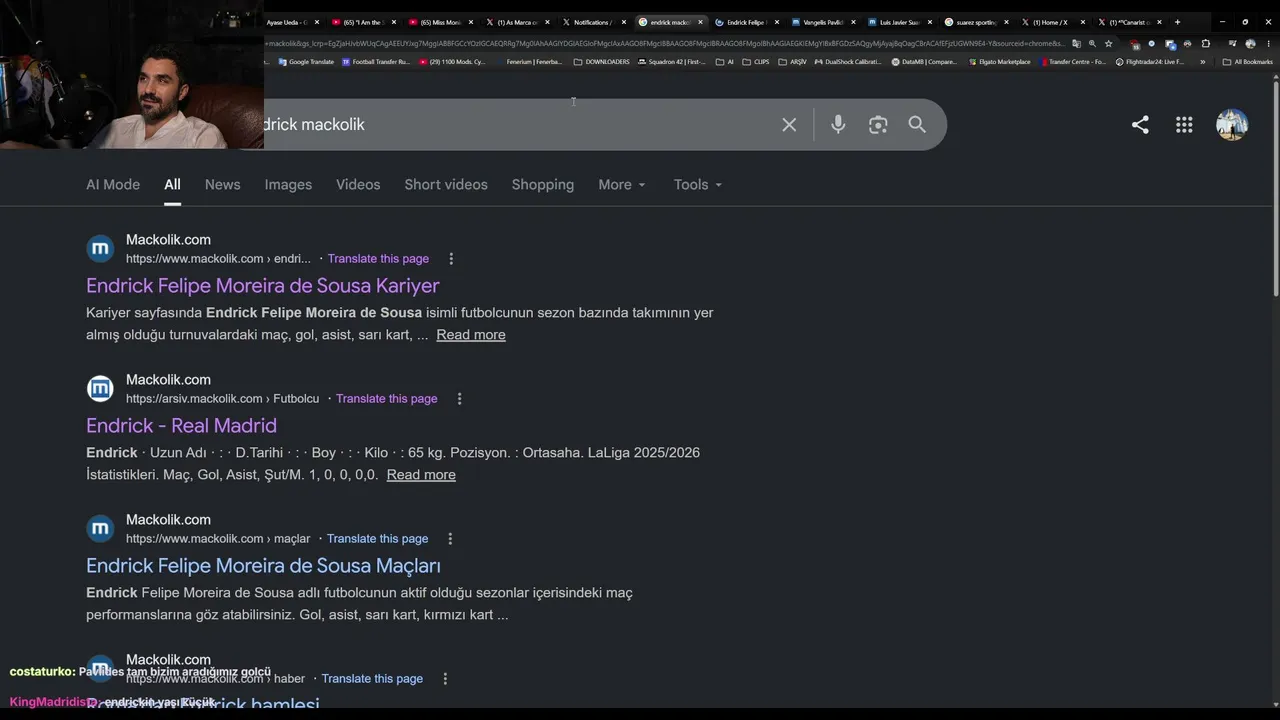
Task: Open options for the Endrick - Real Madrid result
Action: pos(459,399)
